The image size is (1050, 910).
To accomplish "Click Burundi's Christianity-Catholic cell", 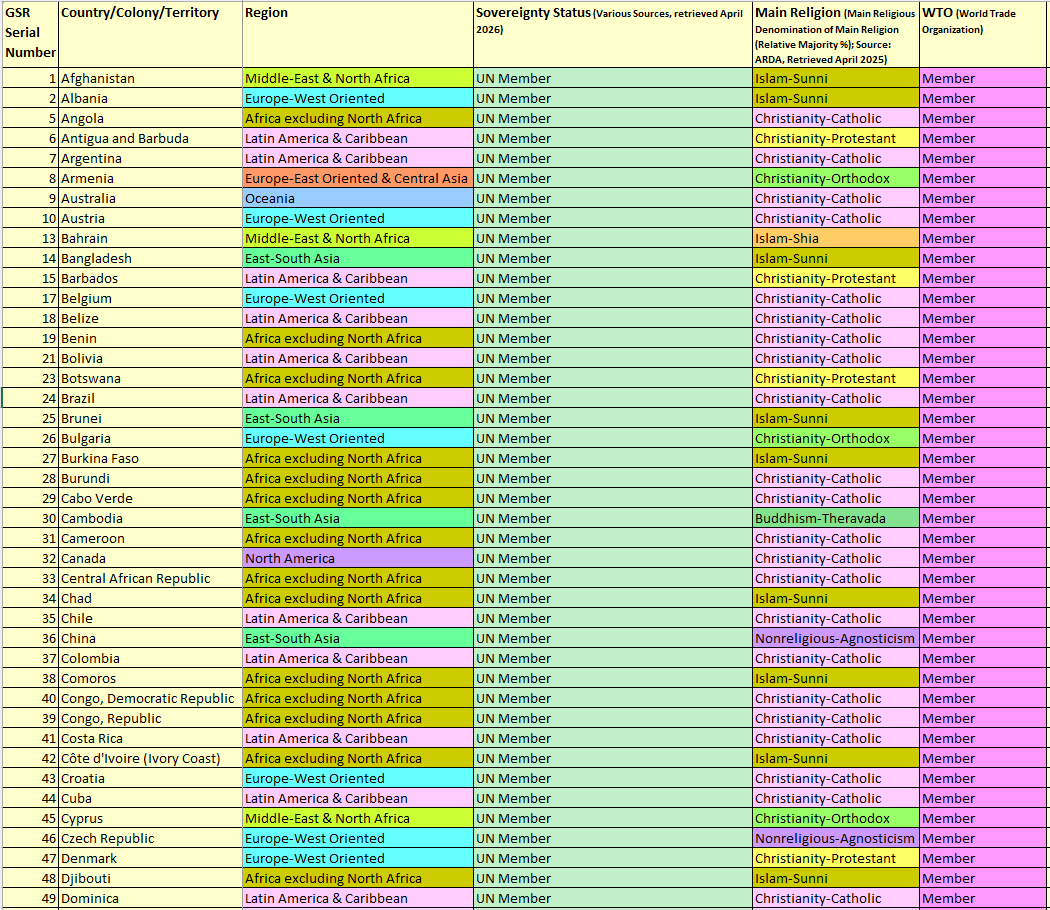I will 836,479.
